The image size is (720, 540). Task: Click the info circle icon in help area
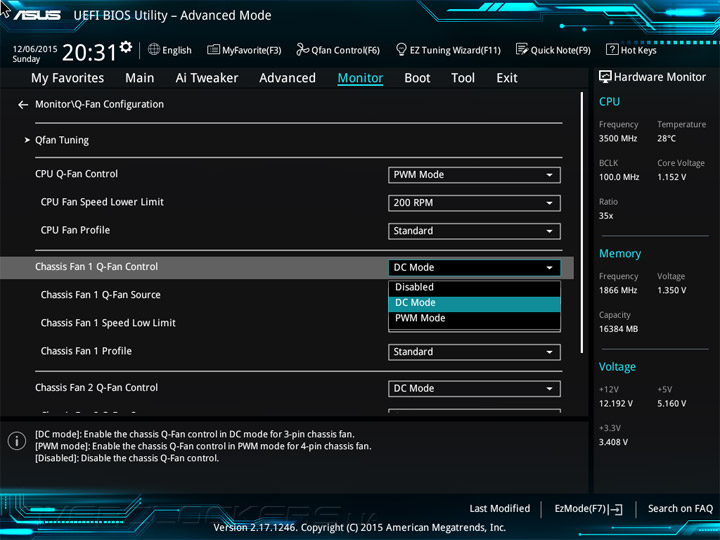pos(17,441)
